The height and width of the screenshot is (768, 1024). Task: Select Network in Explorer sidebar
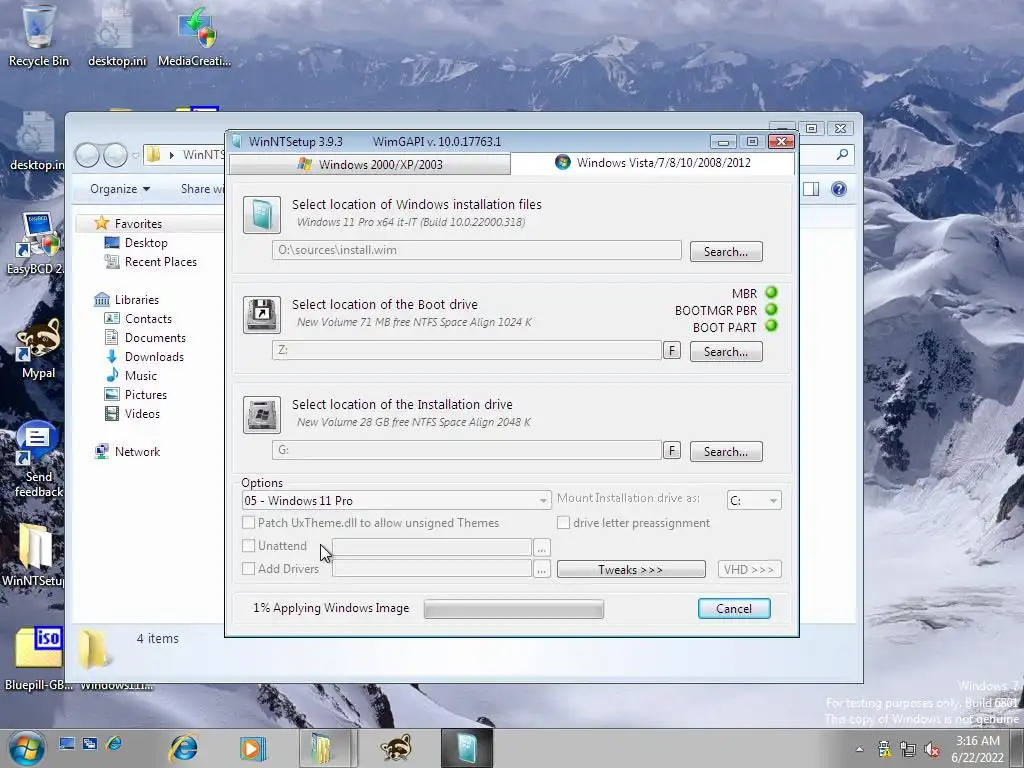coord(127,452)
